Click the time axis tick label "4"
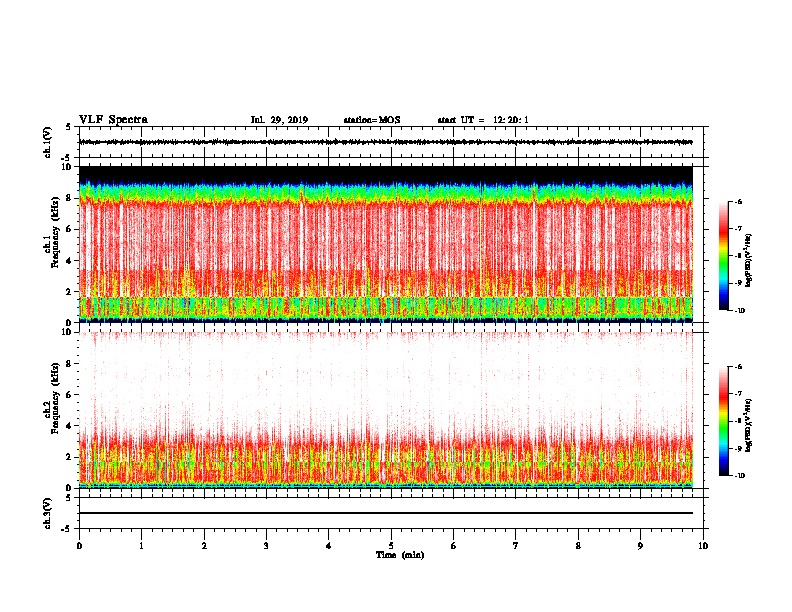The width and height of the screenshot is (792, 612). [329, 546]
